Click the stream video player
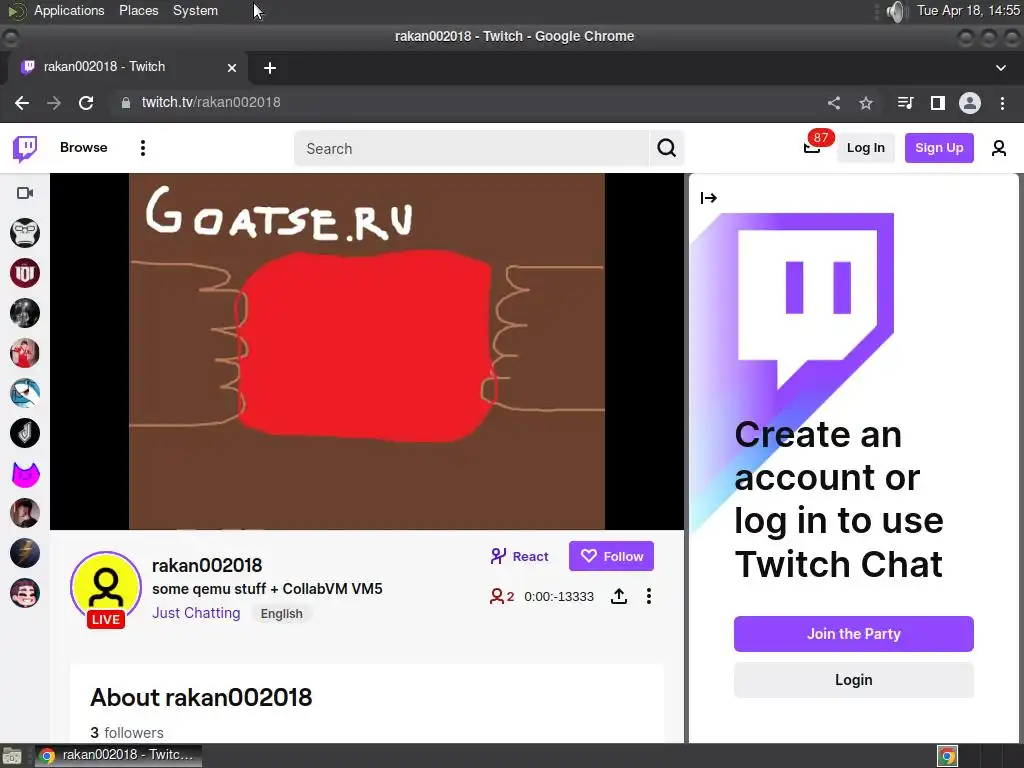Image resolution: width=1024 pixels, height=768 pixels. pos(367,351)
